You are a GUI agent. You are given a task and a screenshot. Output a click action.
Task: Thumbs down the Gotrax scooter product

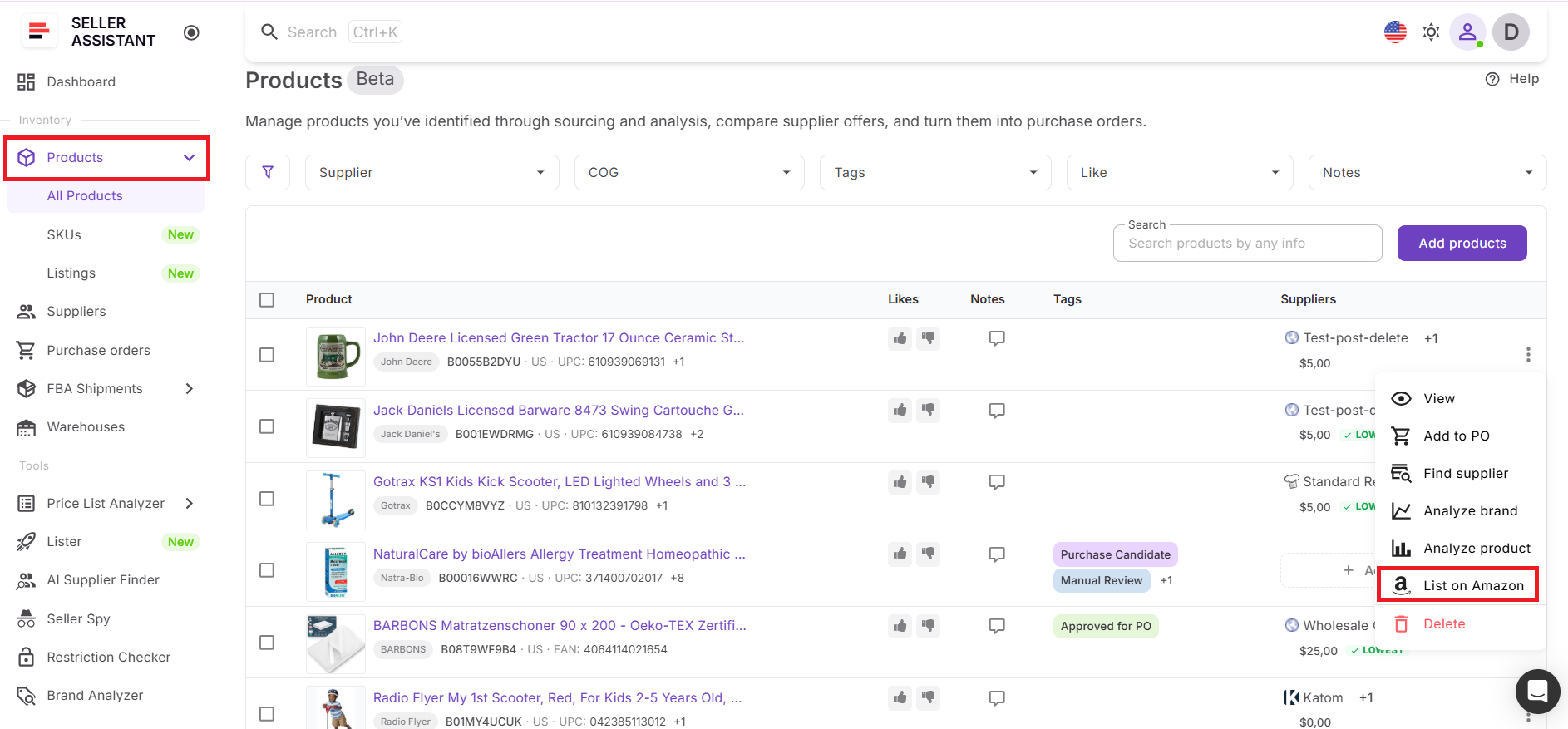pyautogui.click(x=929, y=482)
